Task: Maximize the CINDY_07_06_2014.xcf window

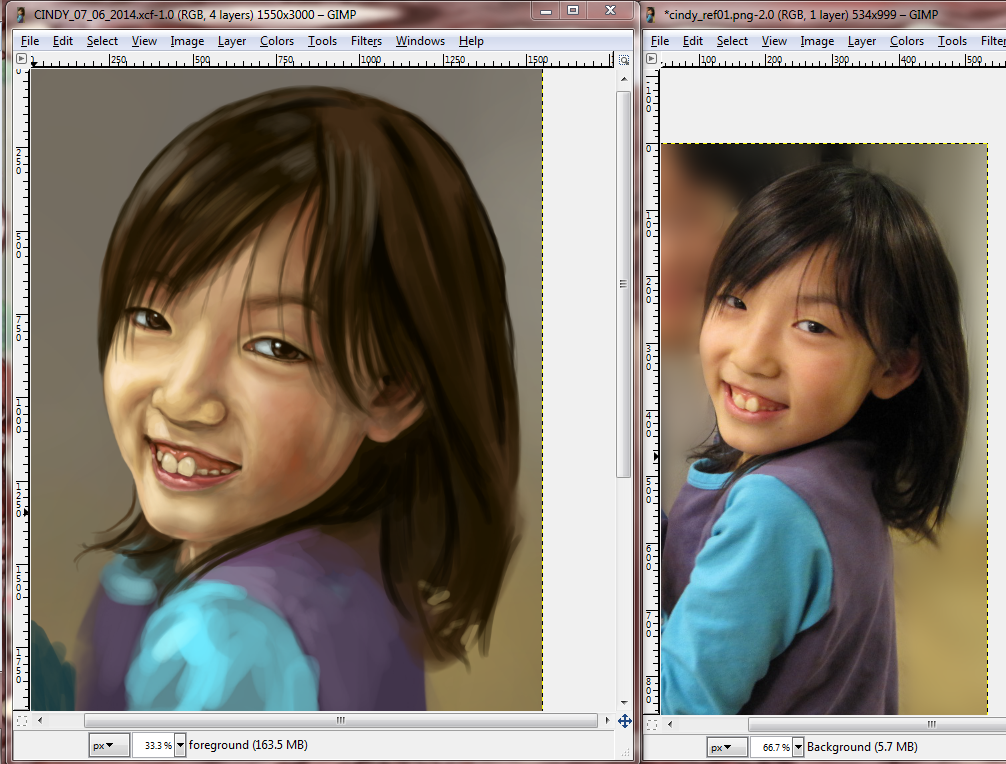Action: coord(573,11)
